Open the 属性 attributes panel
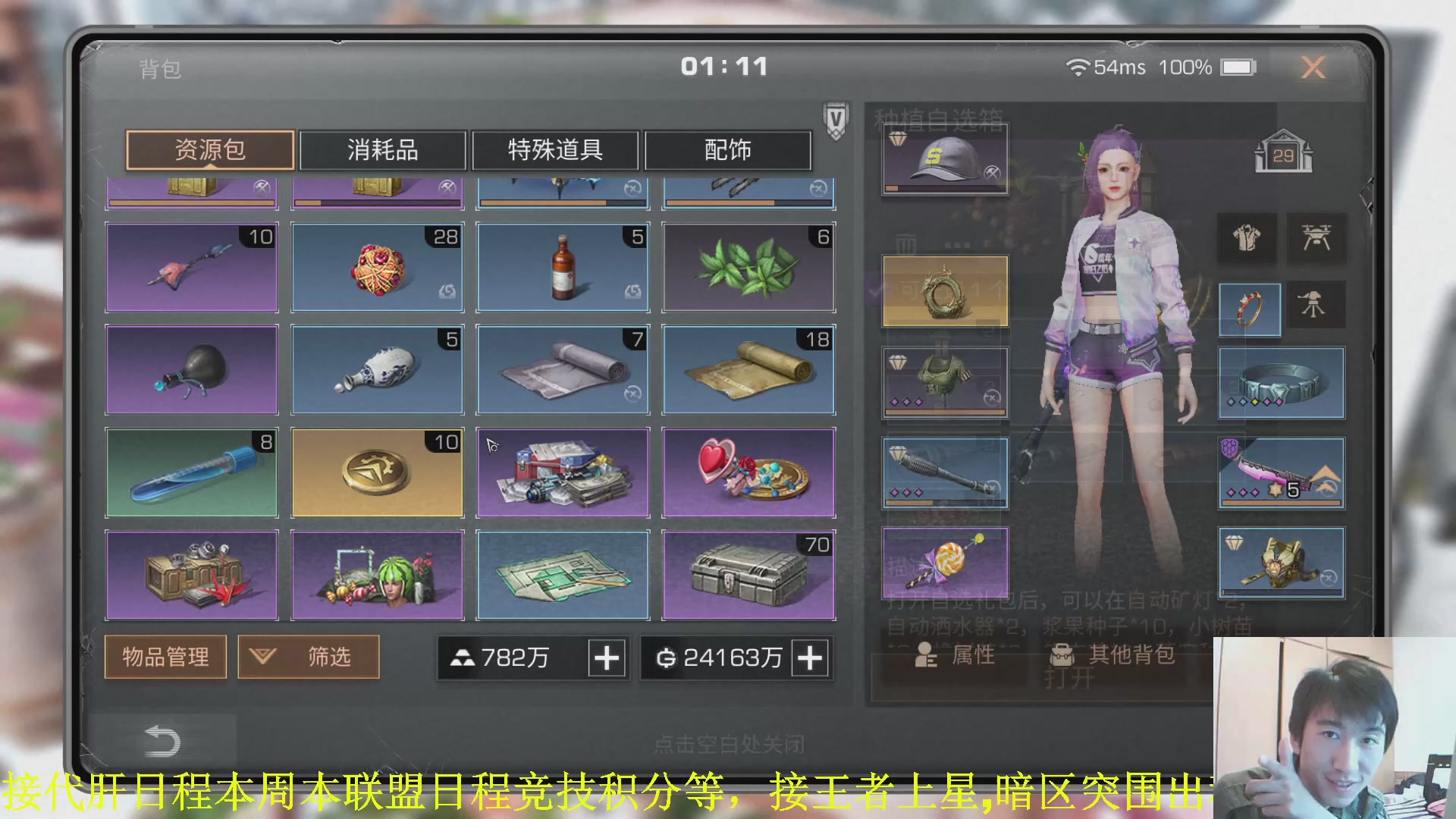 coord(955,654)
